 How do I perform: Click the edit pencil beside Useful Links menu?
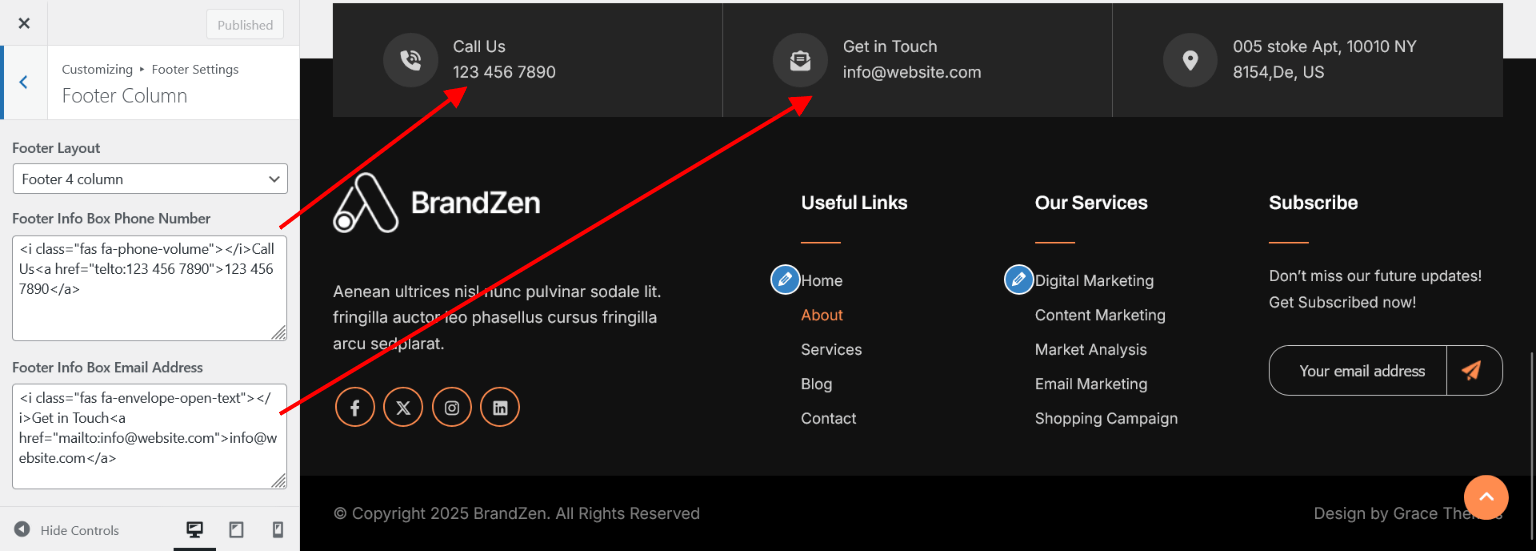tap(785, 279)
